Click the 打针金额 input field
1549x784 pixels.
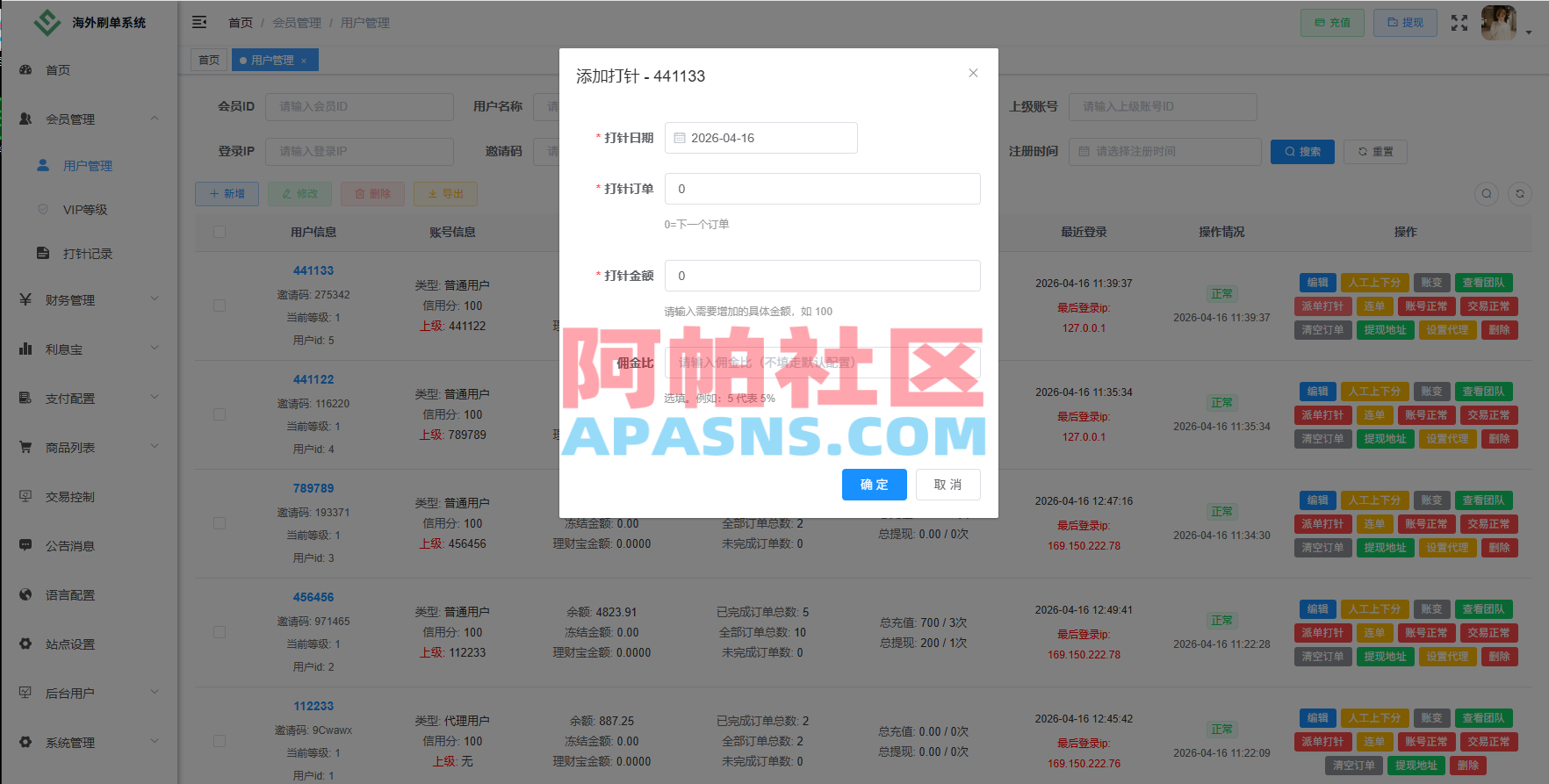[823, 276]
